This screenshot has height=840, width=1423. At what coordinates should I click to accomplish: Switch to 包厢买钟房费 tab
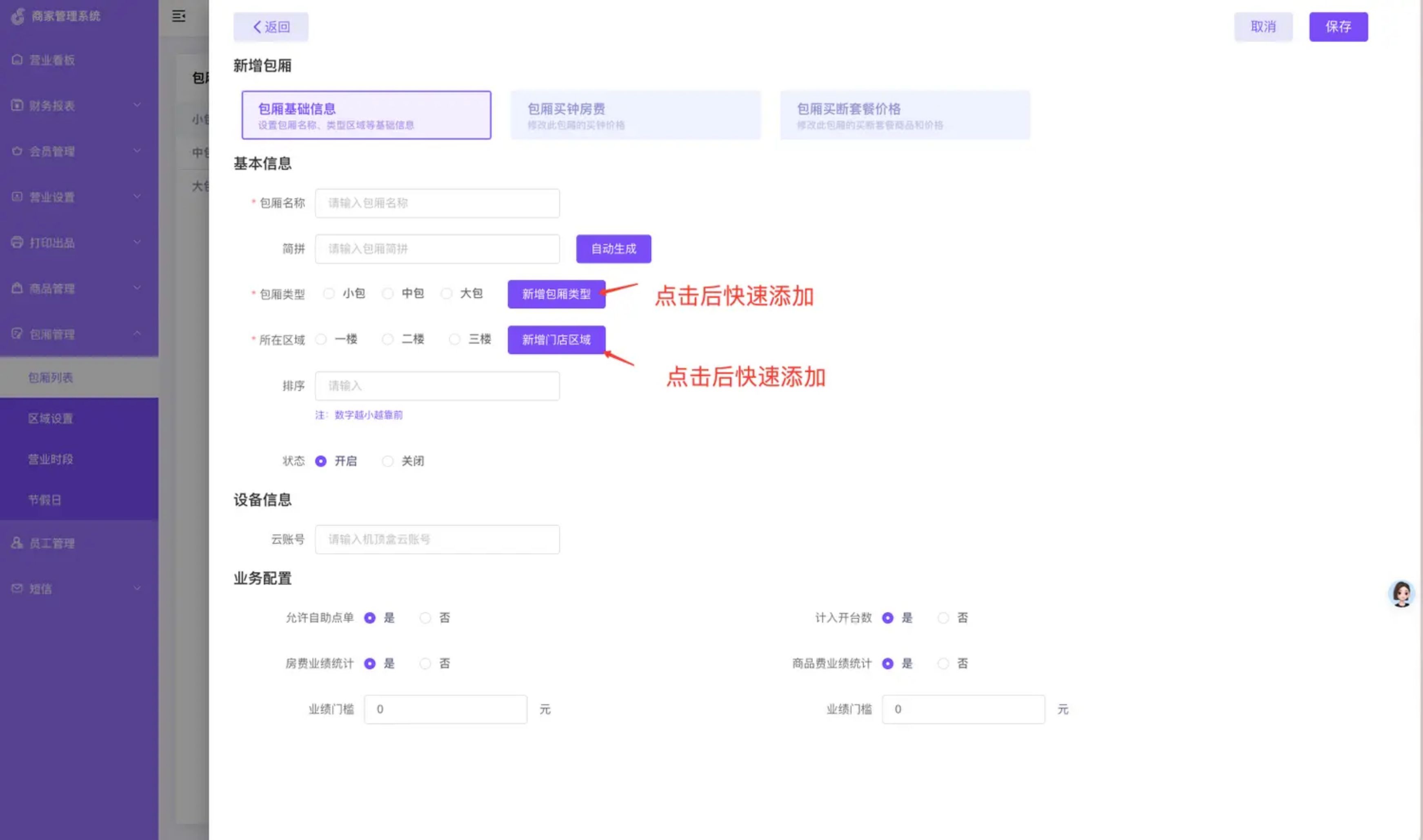636,115
